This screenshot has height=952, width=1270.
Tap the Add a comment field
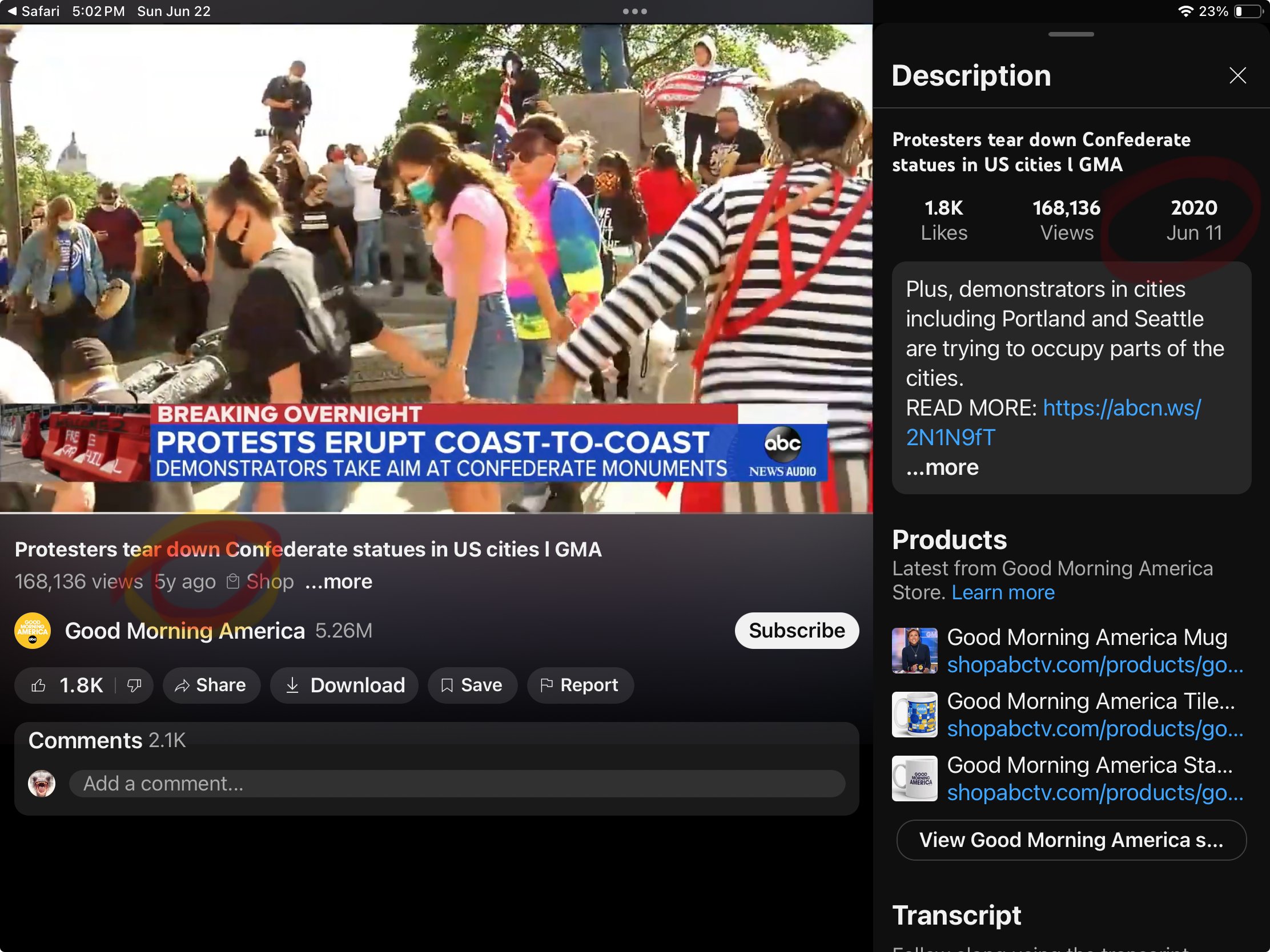[457, 783]
